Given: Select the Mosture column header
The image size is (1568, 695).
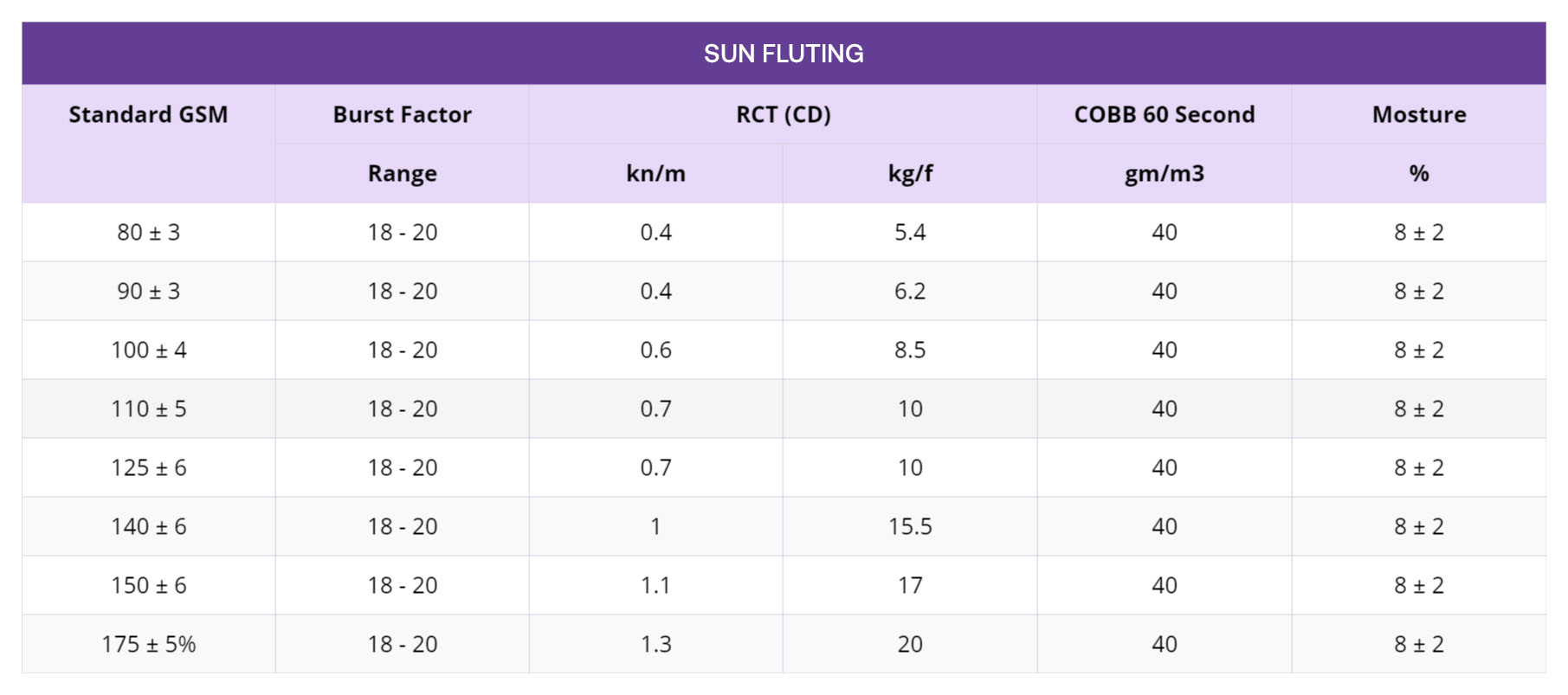Looking at the screenshot, I should pyautogui.click(x=1418, y=115).
